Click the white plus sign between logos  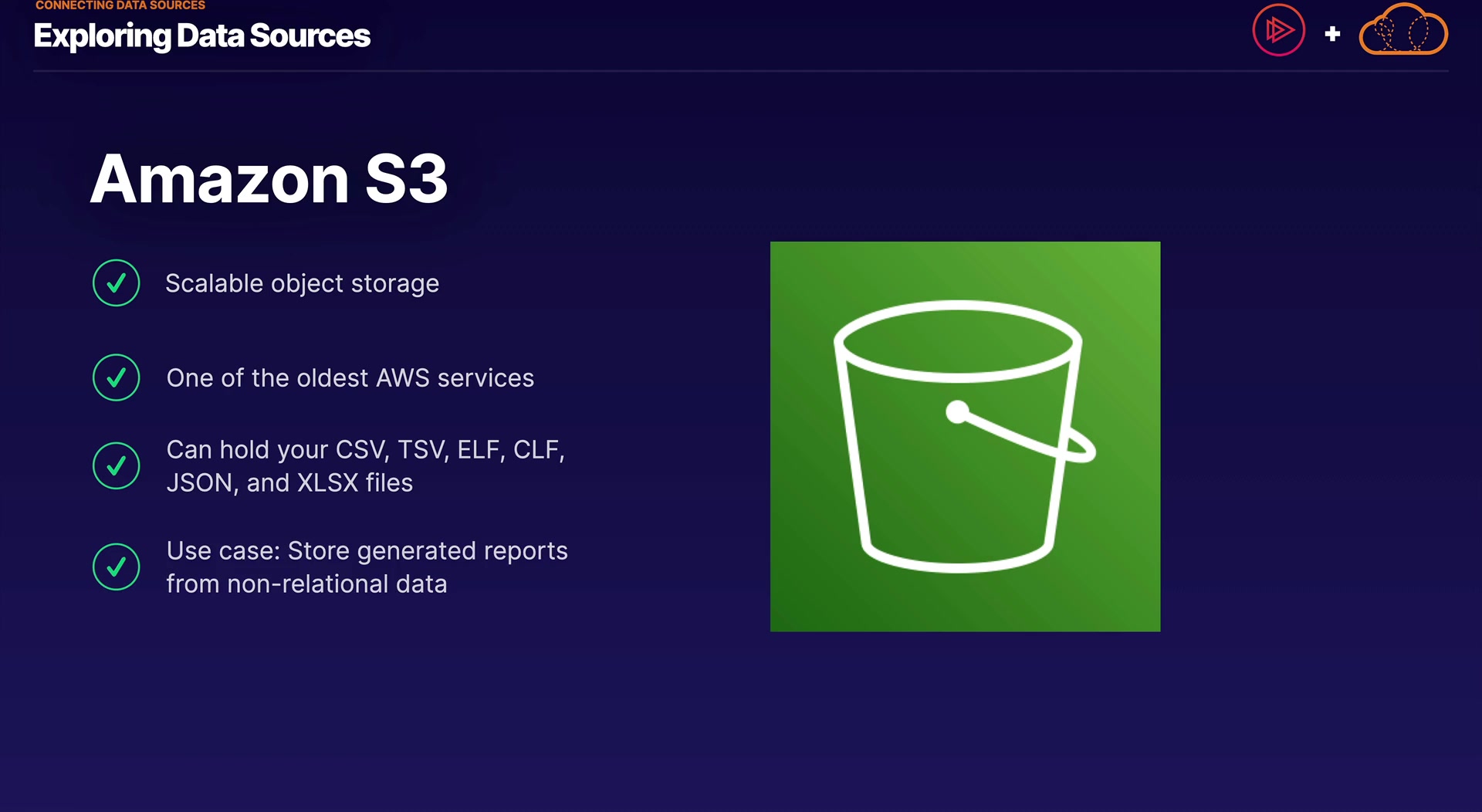coord(1332,34)
